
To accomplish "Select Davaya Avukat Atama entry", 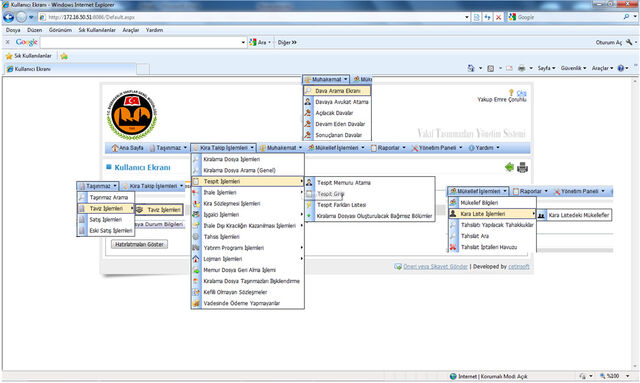I will coord(337,102).
